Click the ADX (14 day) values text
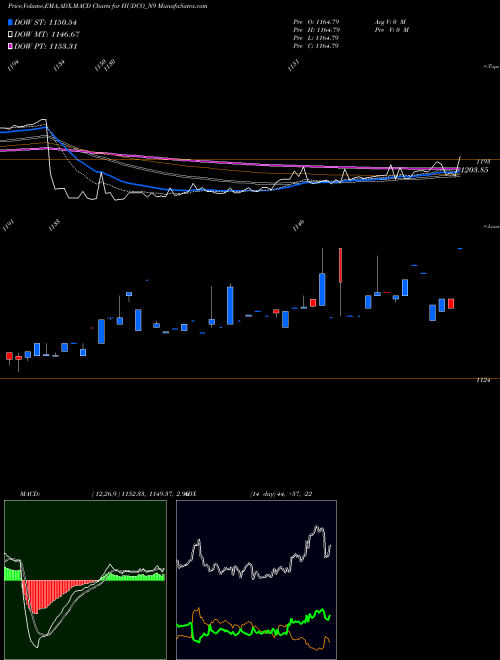This screenshot has width=500, height=660. pyautogui.click(x=281, y=494)
